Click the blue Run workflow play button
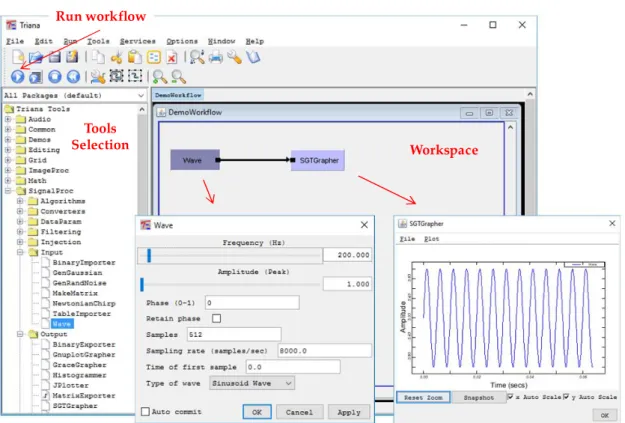The width and height of the screenshot is (625, 423). (x=18, y=77)
